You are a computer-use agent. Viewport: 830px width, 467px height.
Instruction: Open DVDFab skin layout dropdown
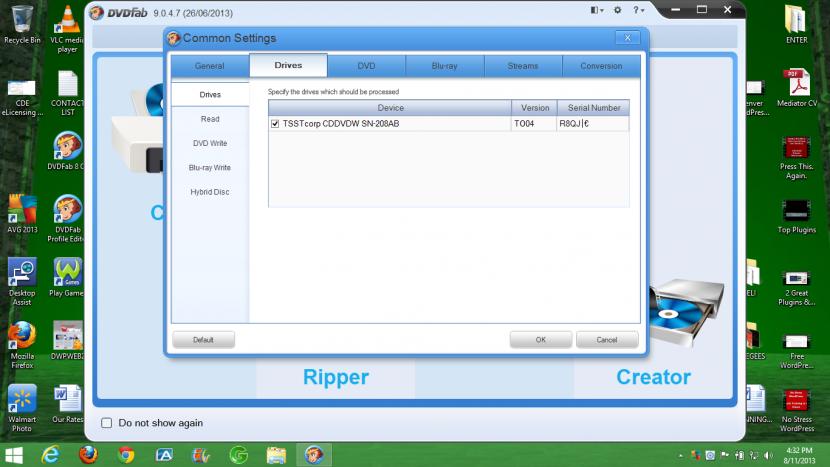(x=597, y=10)
